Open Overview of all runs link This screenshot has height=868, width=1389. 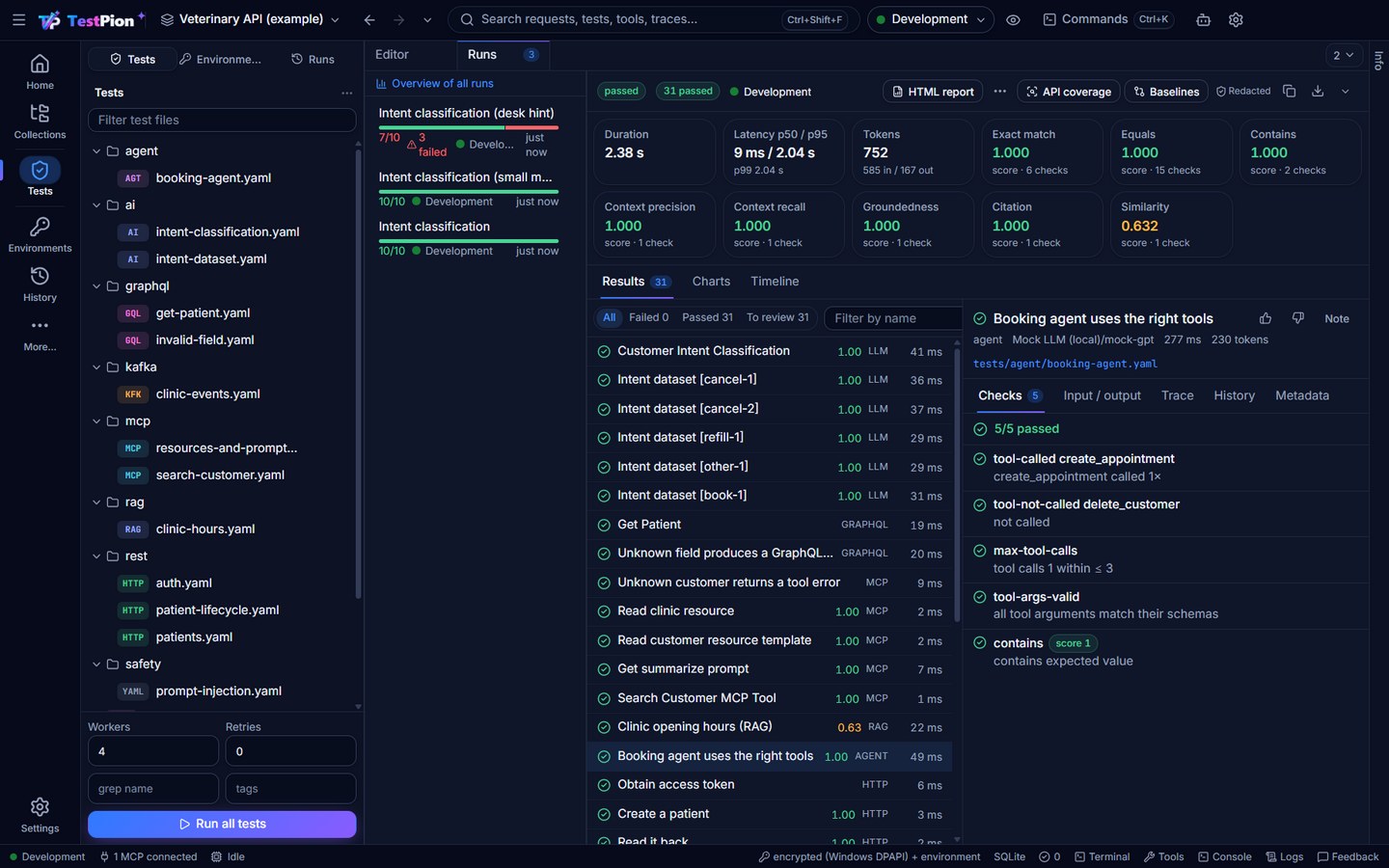tap(435, 84)
